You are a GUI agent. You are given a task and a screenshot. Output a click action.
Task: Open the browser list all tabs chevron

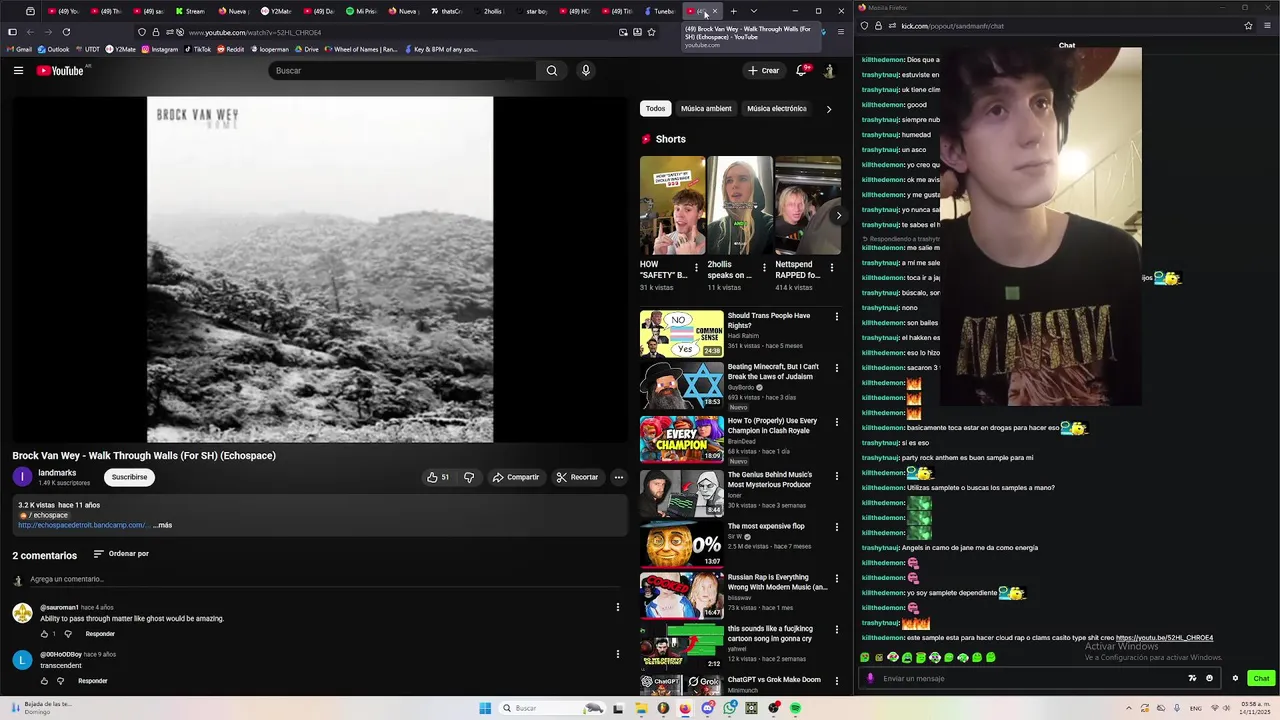coord(753,11)
